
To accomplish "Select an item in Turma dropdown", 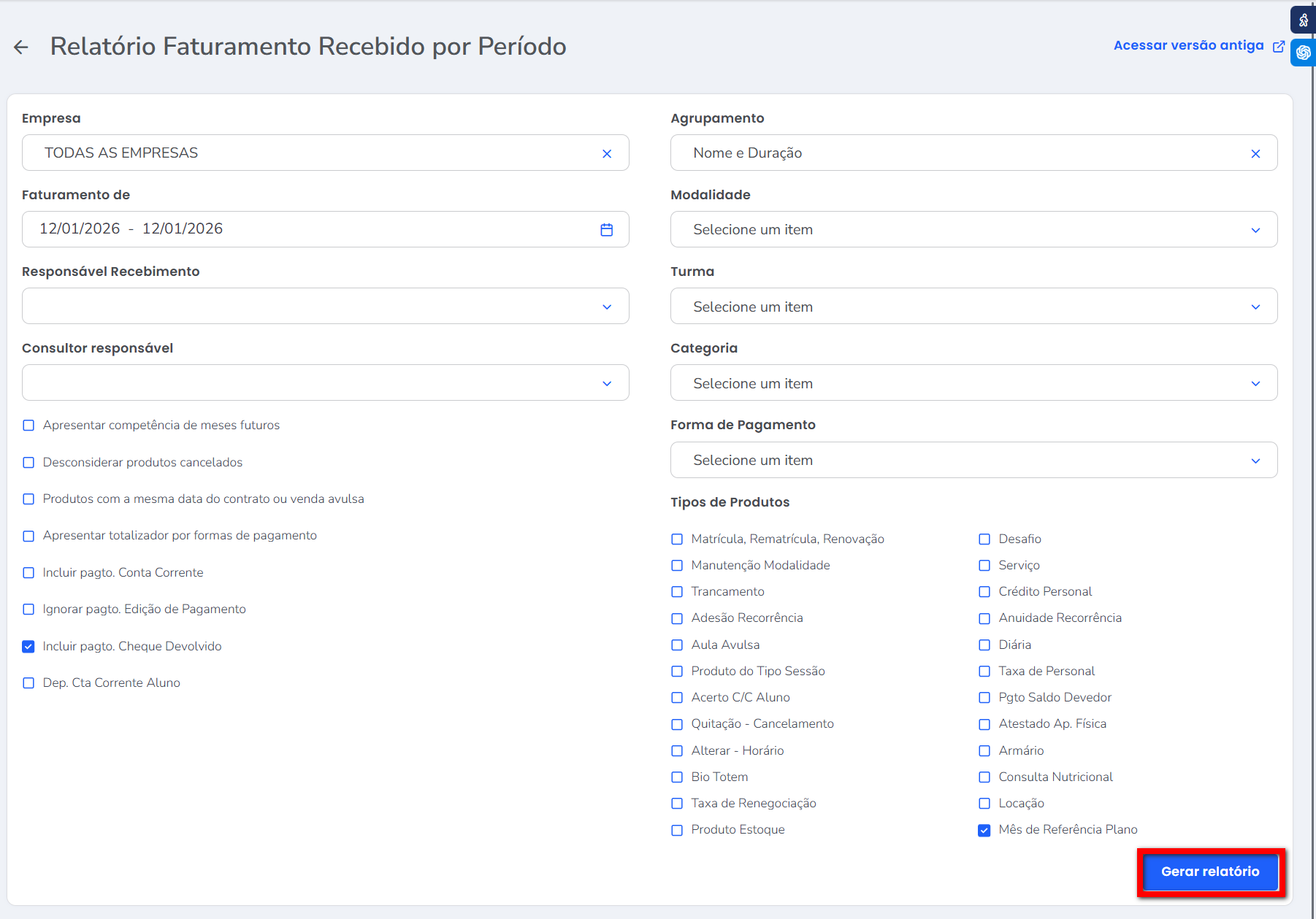I will point(973,307).
